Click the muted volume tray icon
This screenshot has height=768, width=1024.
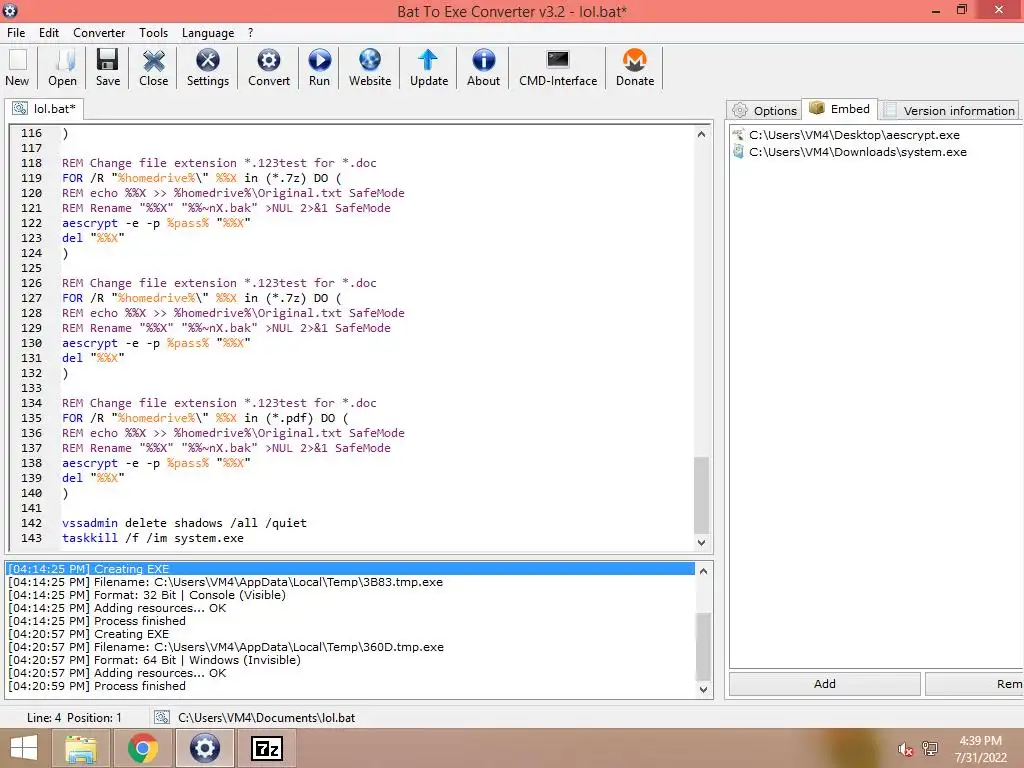click(905, 749)
